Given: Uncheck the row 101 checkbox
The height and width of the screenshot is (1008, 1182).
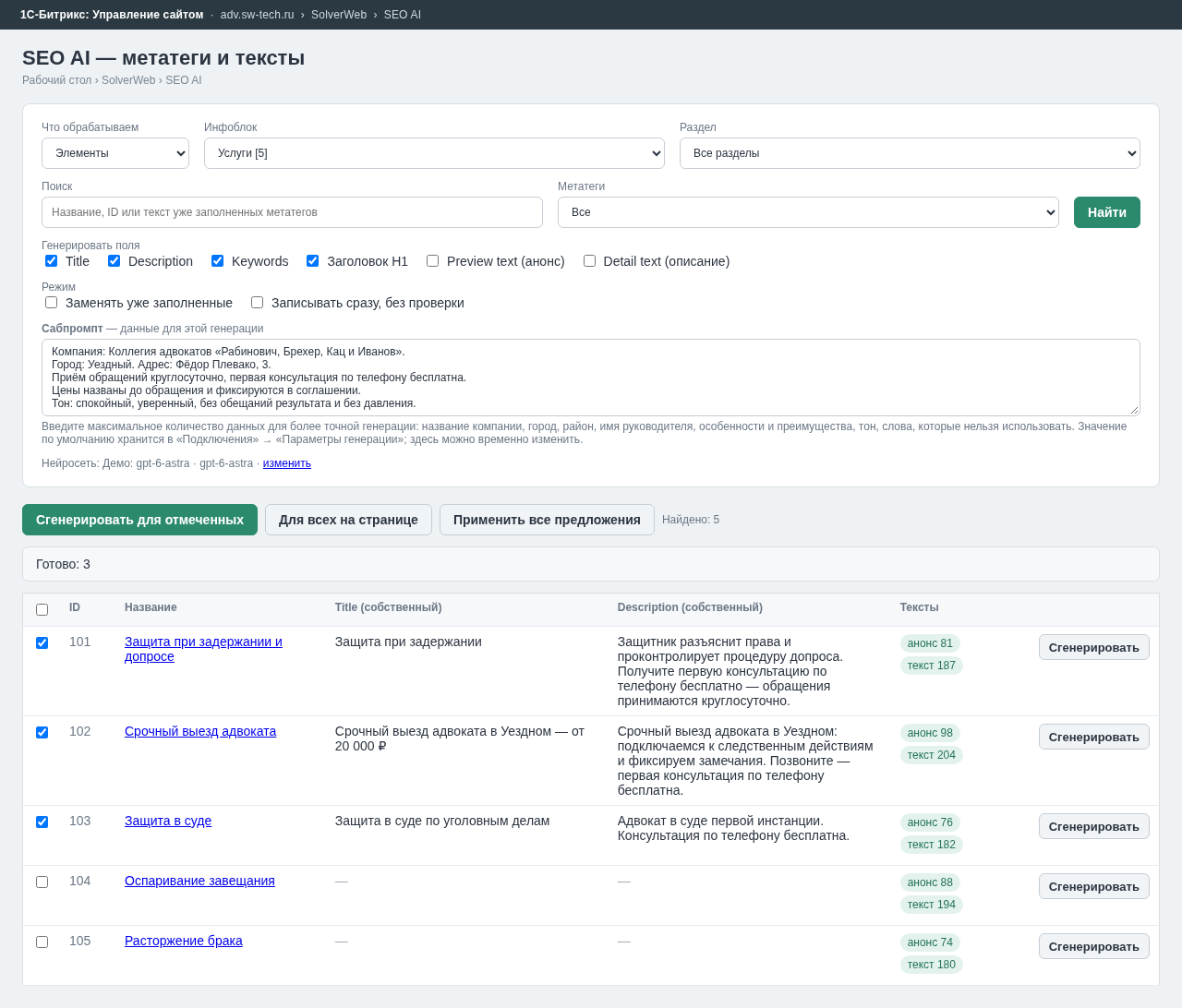Looking at the screenshot, I should 42,642.
